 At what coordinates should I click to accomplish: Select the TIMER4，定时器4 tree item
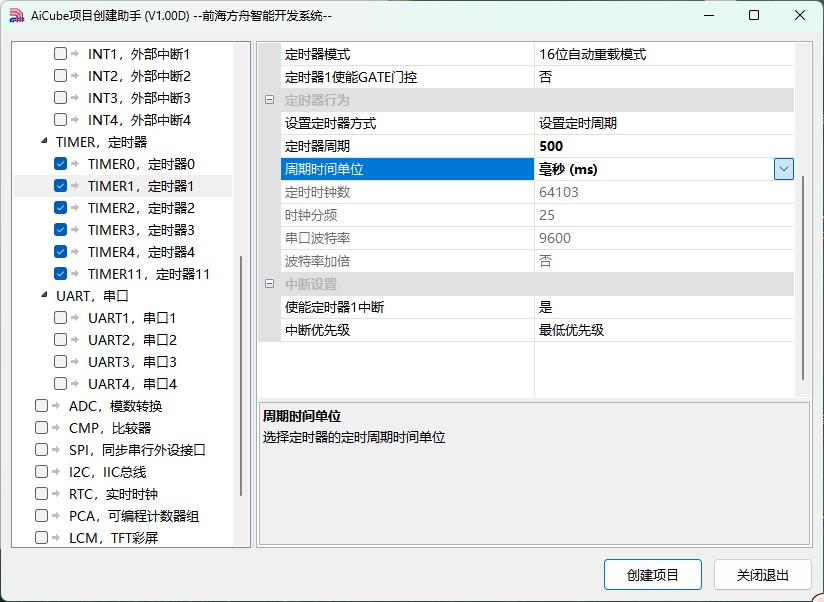(x=141, y=252)
